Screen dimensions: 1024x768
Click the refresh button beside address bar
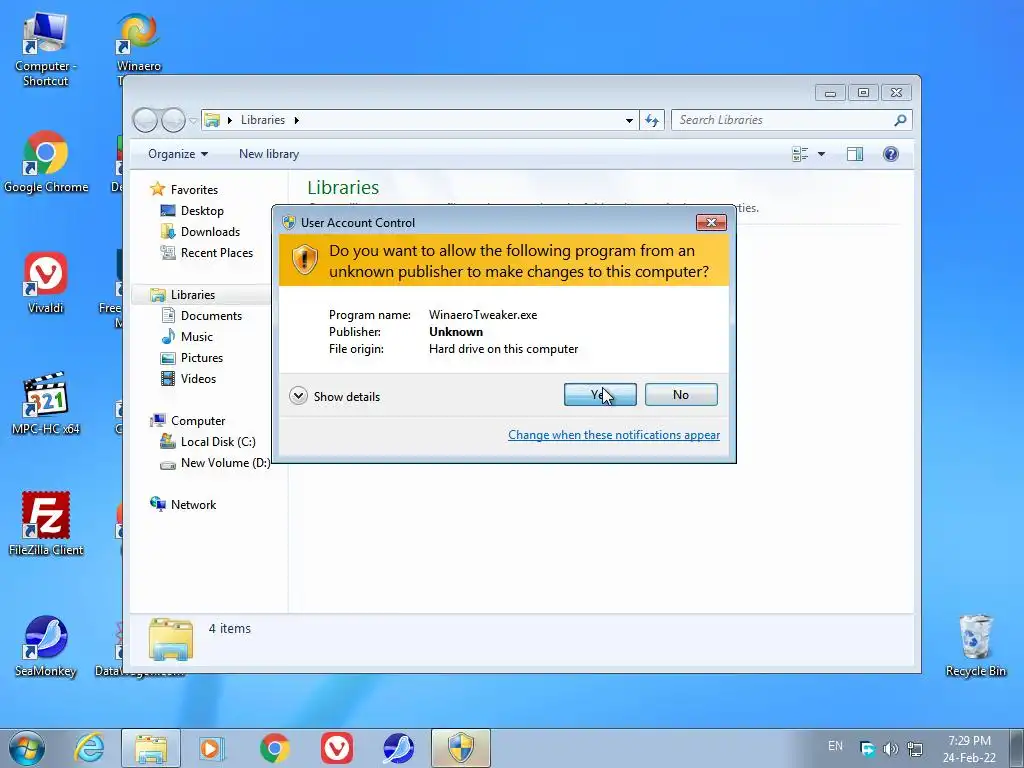click(x=652, y=120)
